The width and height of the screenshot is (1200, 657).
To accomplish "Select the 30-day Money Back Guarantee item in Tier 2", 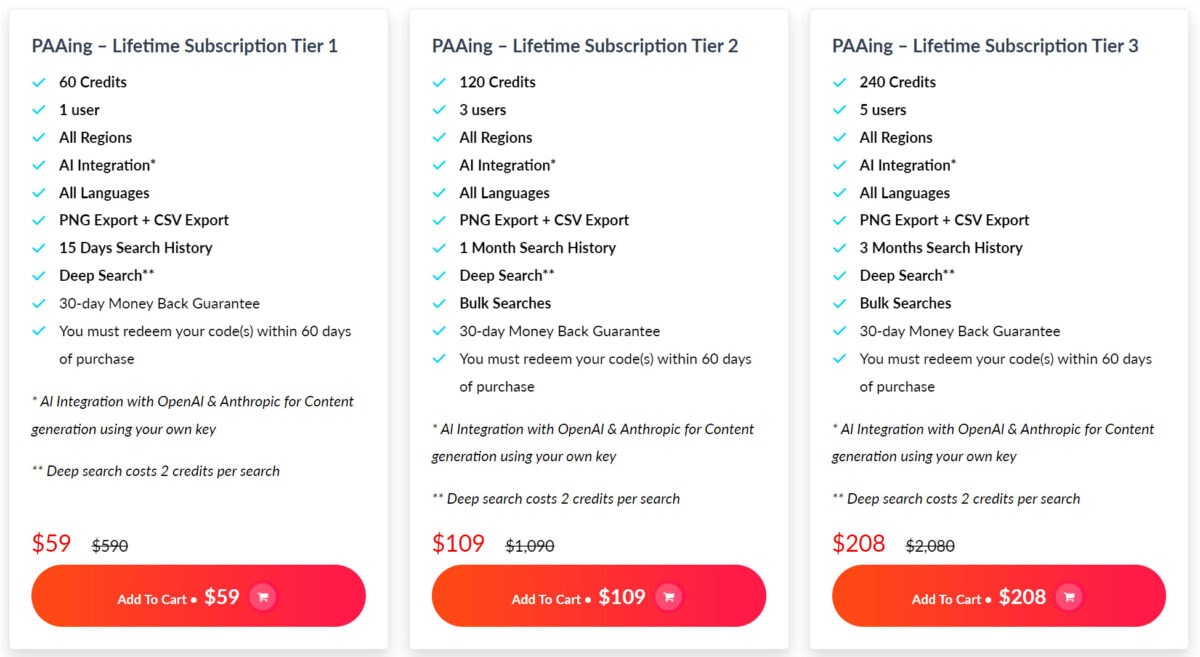I will click(560, 331).
